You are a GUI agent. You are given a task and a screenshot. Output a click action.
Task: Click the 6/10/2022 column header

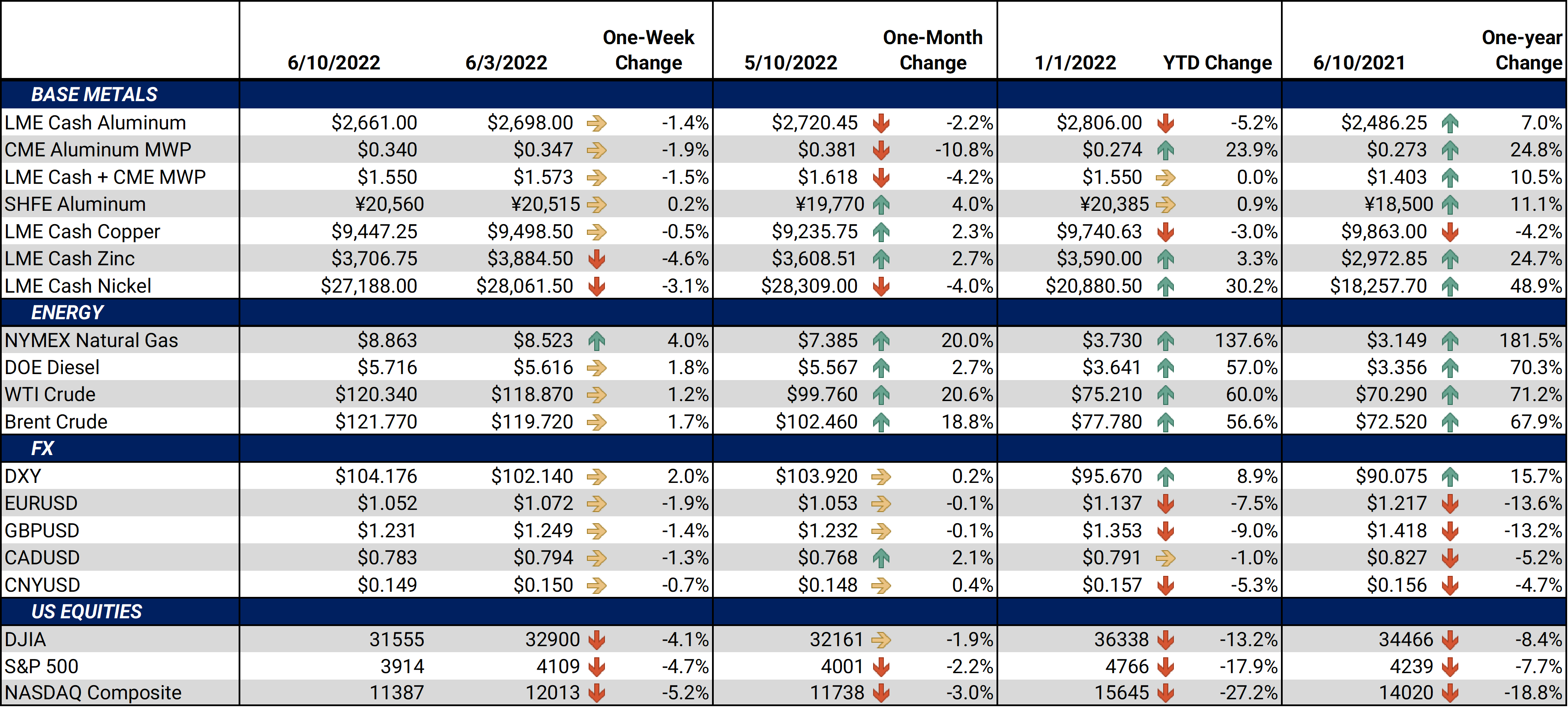tap(334, 63)
